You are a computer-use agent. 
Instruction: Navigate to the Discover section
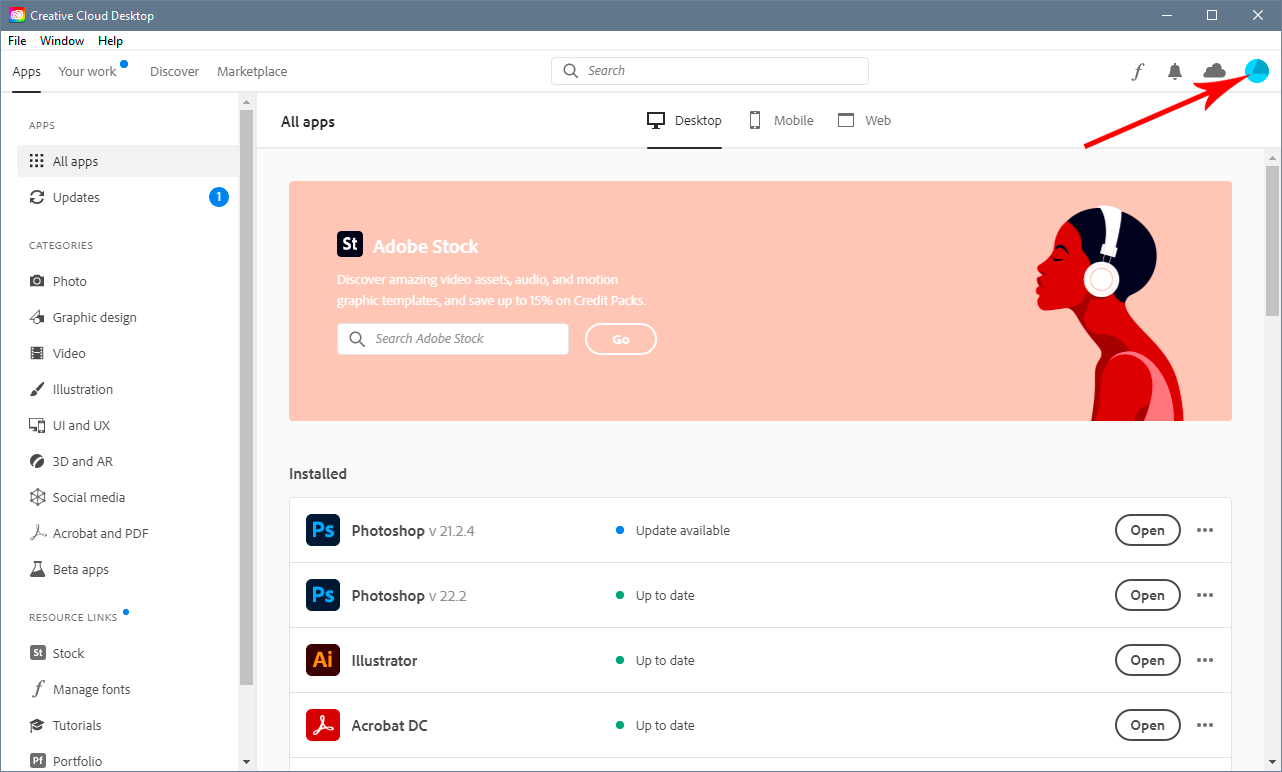(174, 71)
